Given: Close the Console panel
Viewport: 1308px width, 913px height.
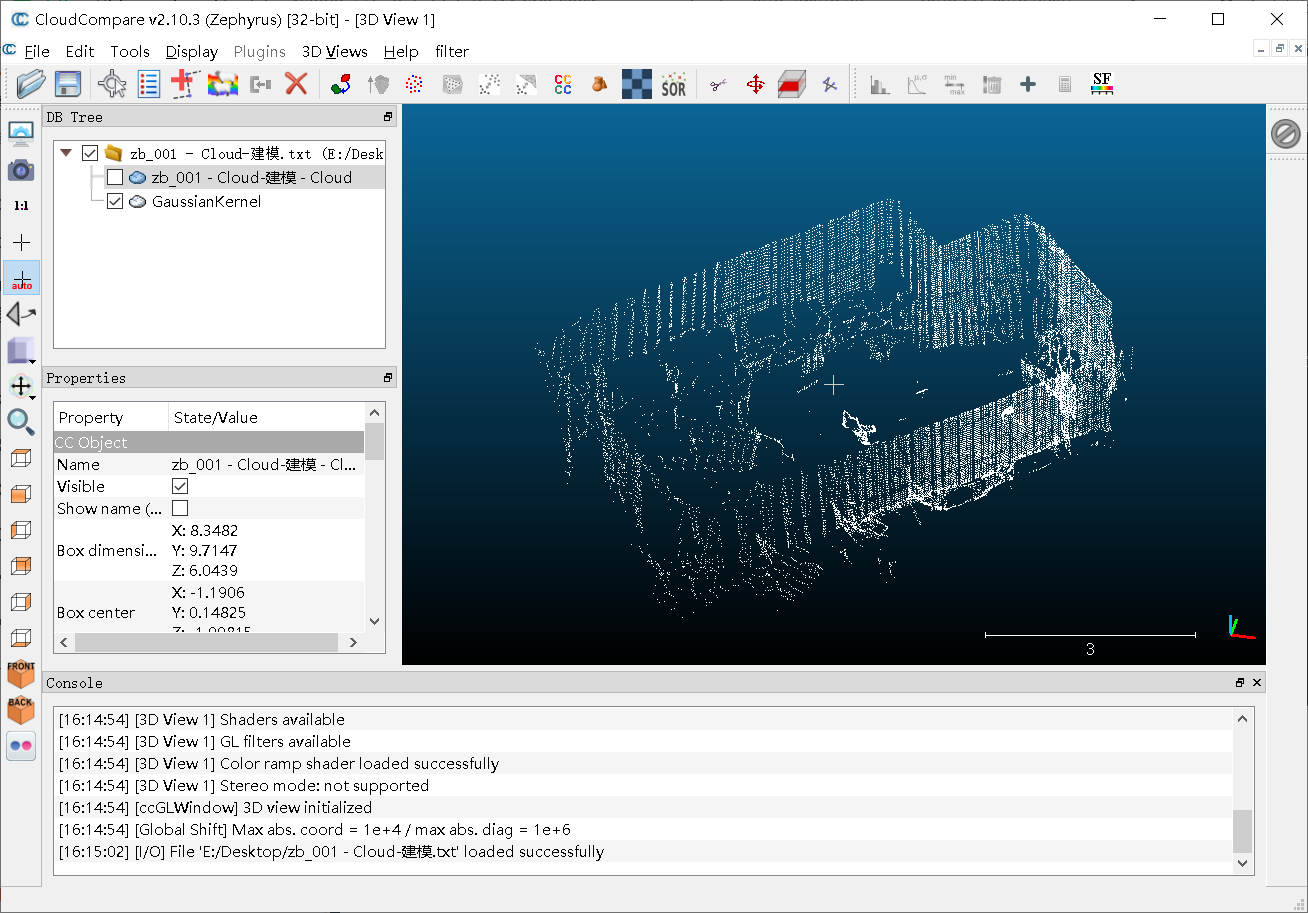Looking at the screenshot, I should pos(1257,683).
